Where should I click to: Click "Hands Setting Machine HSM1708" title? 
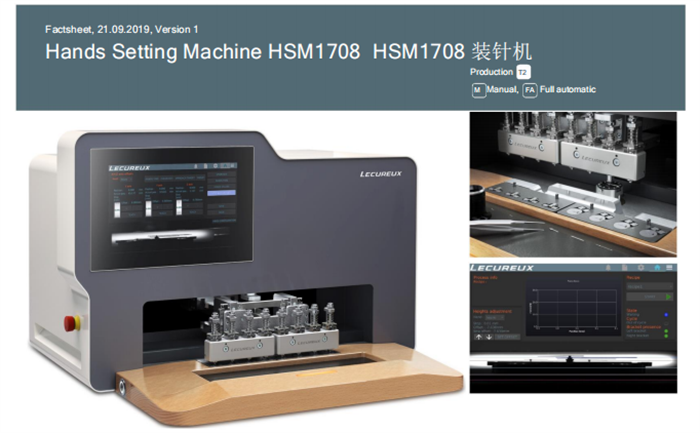click(x=203, y=52)
